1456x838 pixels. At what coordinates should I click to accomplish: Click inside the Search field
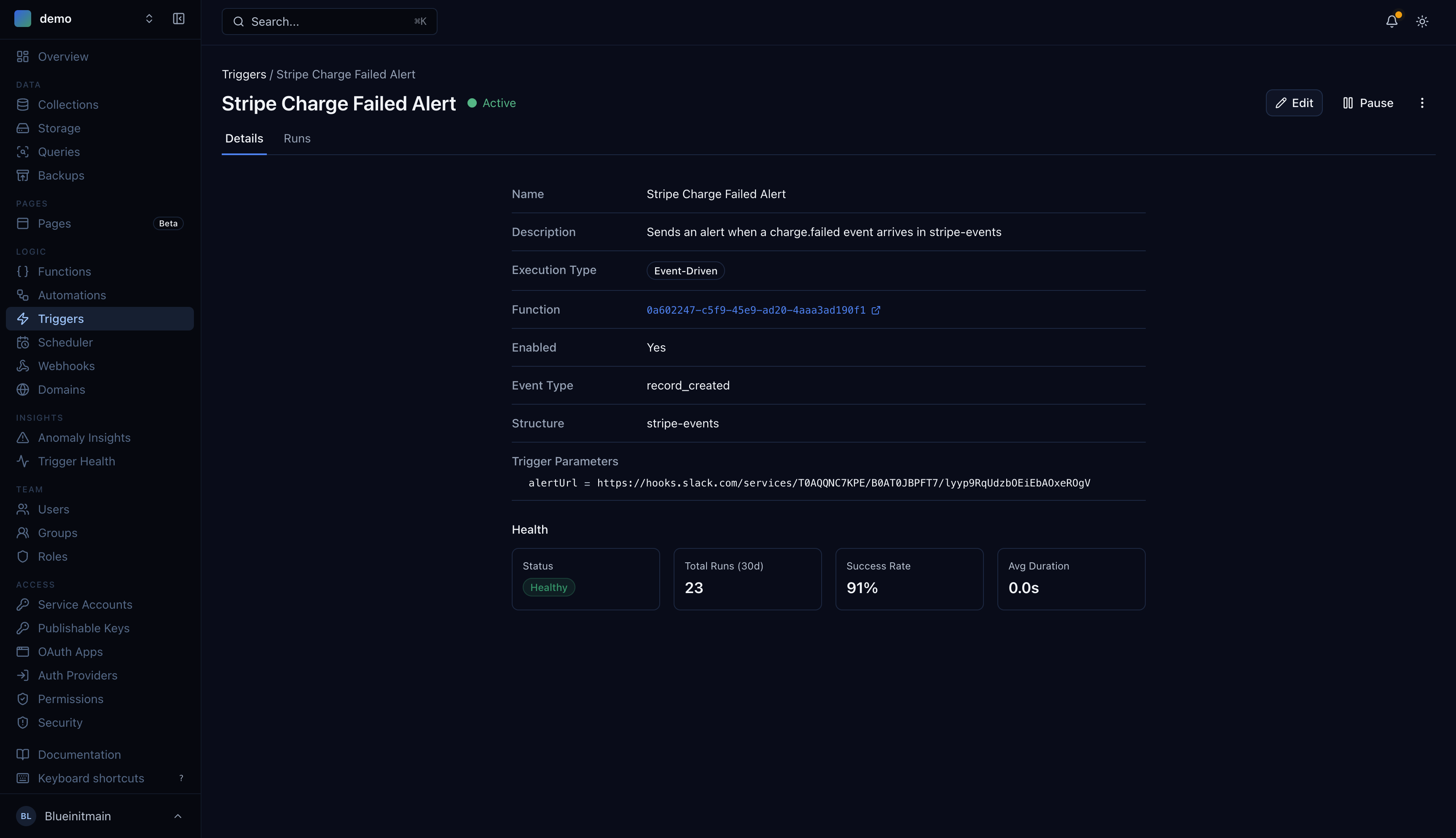click(329, 21)
